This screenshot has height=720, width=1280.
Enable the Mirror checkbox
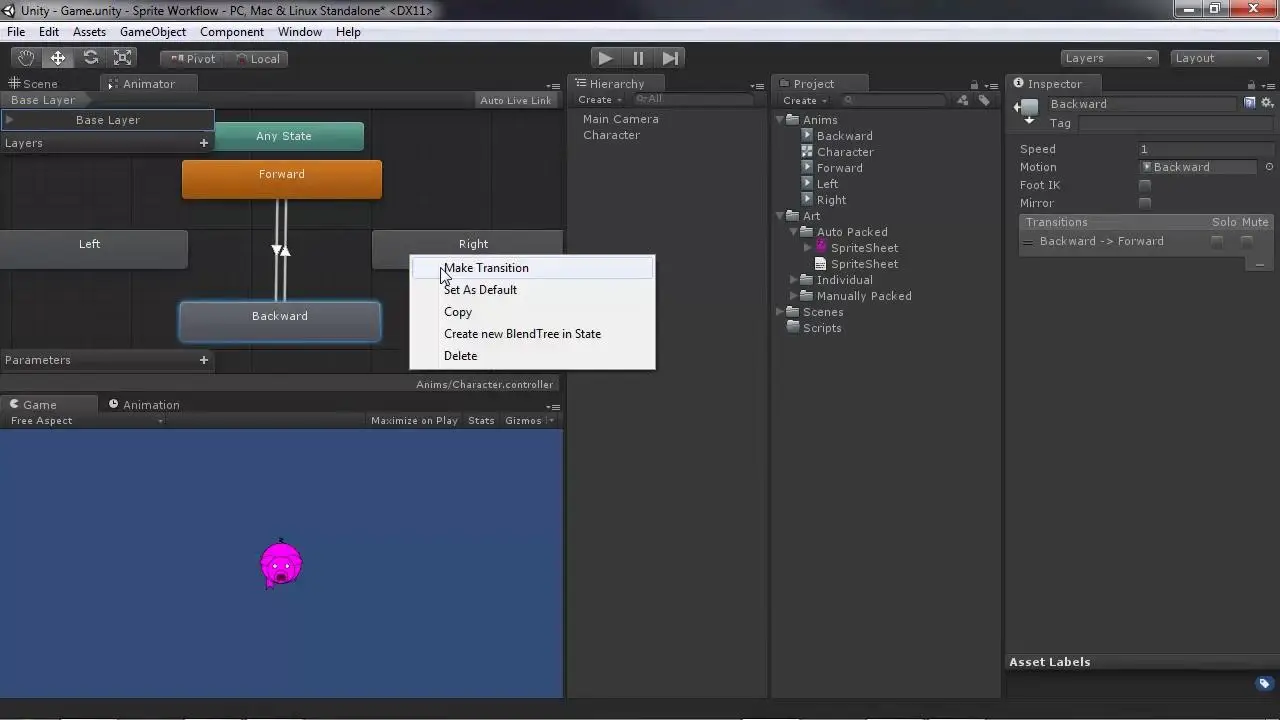[1145, 203]
